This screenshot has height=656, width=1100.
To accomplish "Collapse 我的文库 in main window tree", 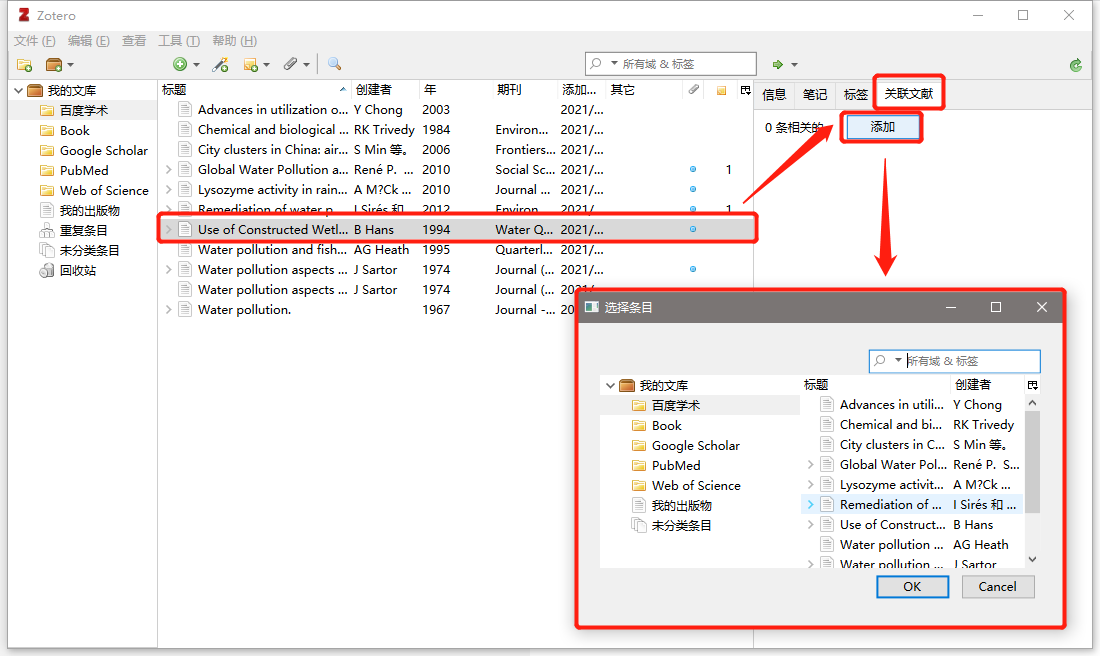I will pyautogui.click(x=19, y=91).
